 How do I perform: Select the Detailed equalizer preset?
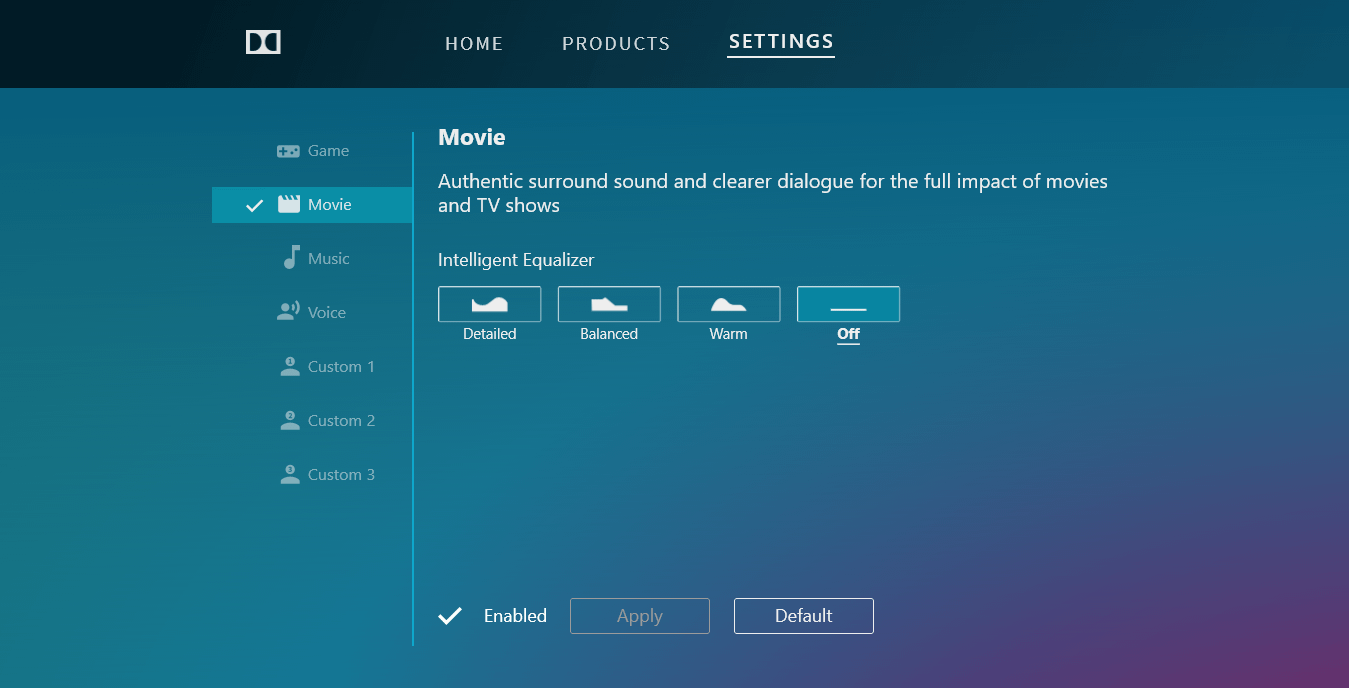pos(490,304)
